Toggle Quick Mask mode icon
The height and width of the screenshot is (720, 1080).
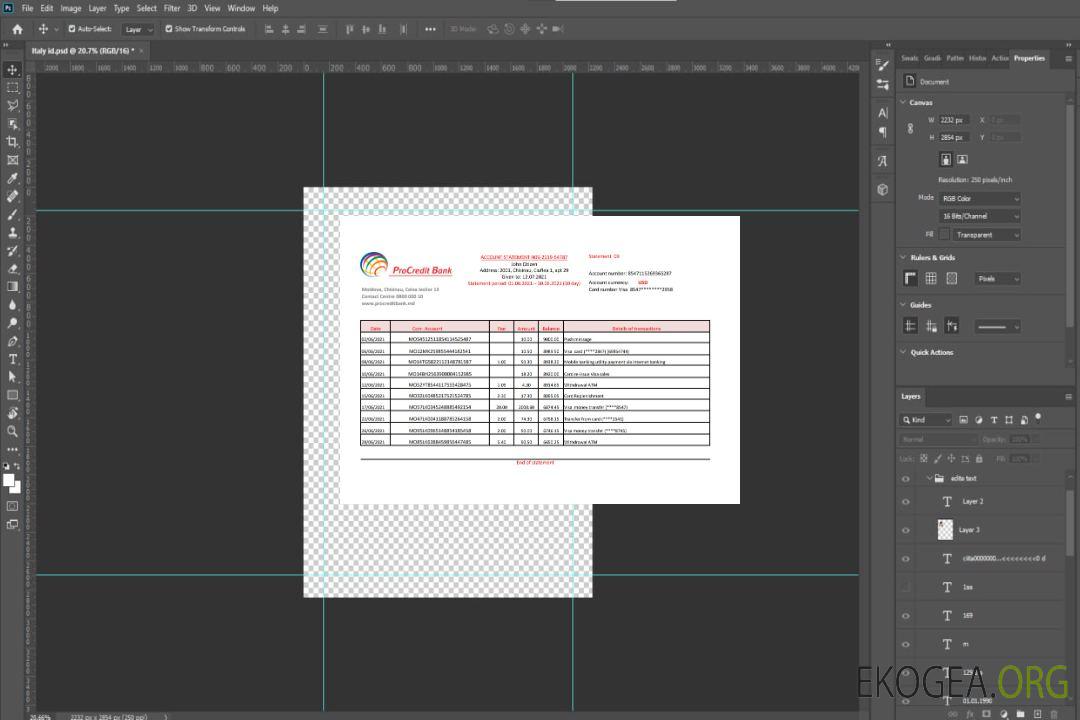tap(12, 506)
